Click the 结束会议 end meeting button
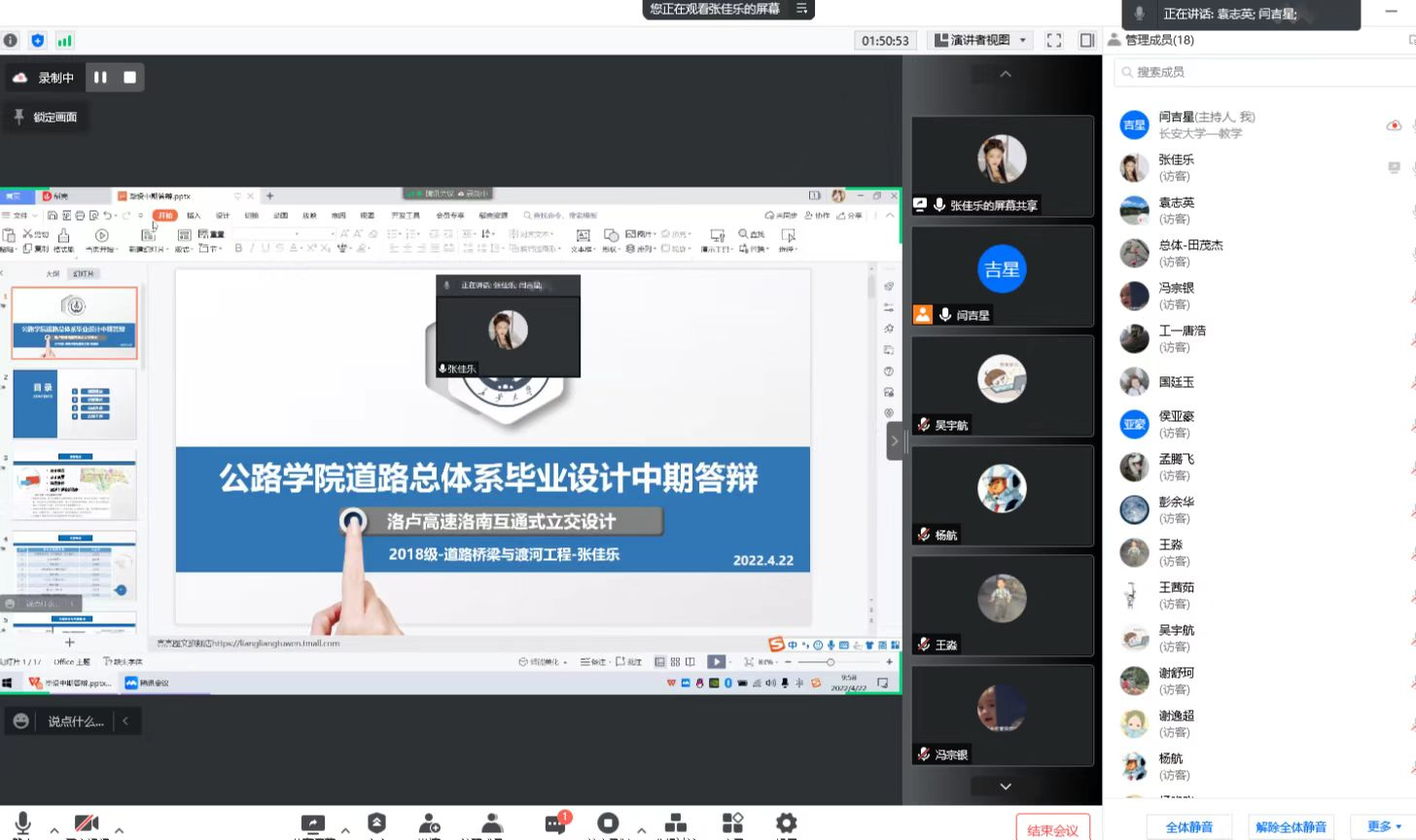This screenshot has height=840, width=1416. coord(1052,829)
